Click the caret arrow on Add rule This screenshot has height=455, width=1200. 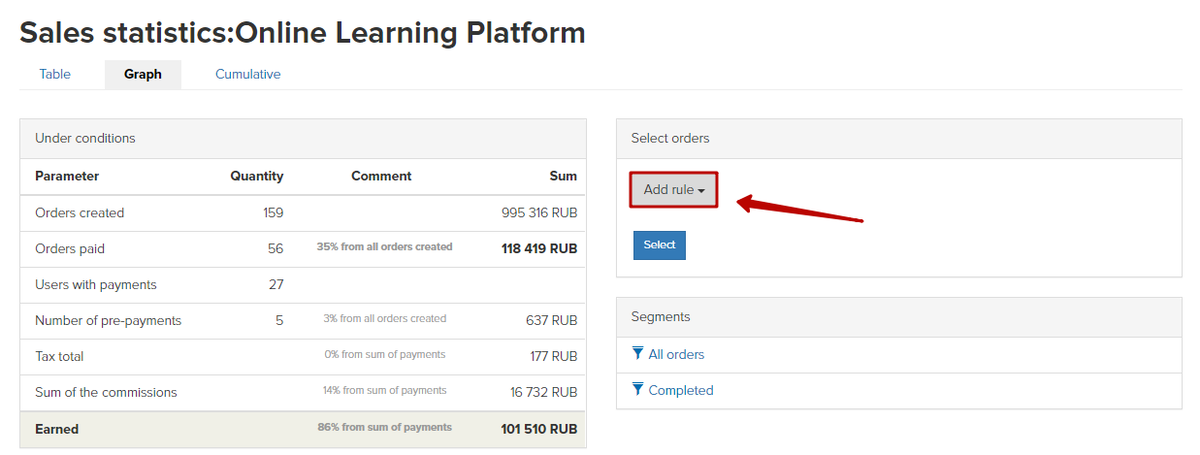coord(702,191)
